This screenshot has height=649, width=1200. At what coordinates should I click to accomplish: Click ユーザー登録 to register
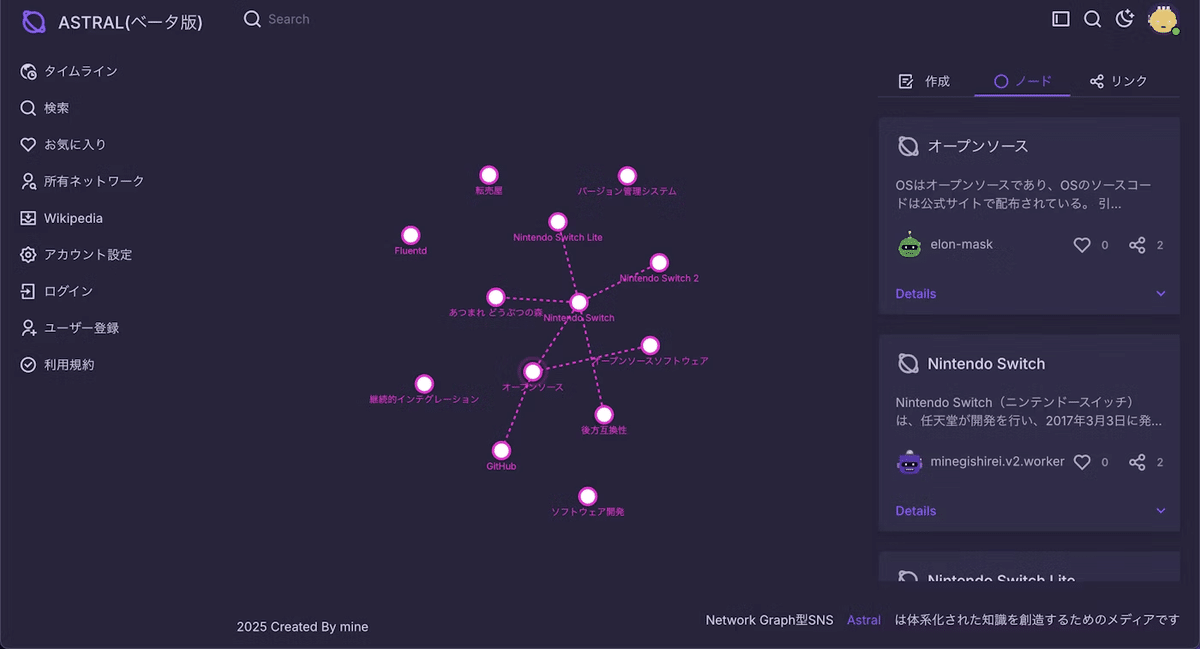point(69,328)
